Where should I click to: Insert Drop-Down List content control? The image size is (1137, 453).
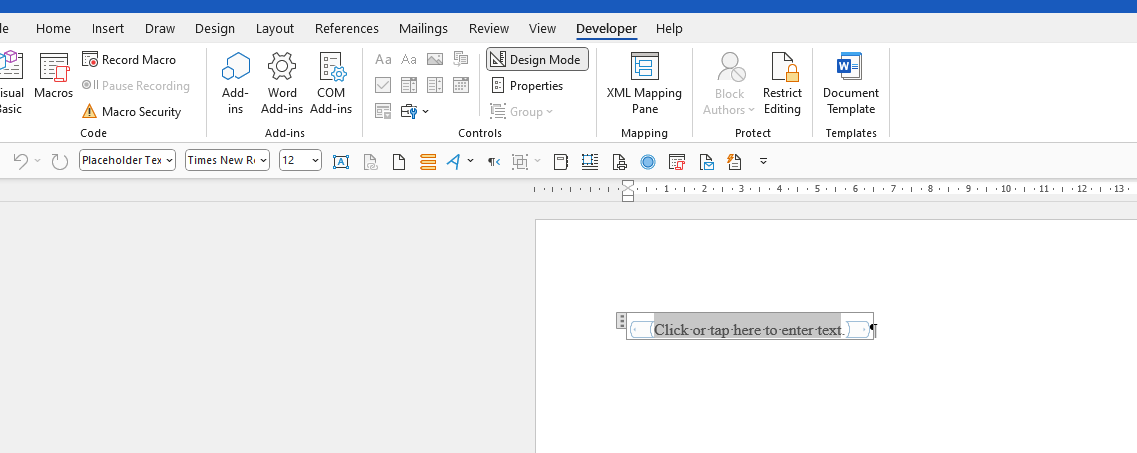[x=435, y=86]
